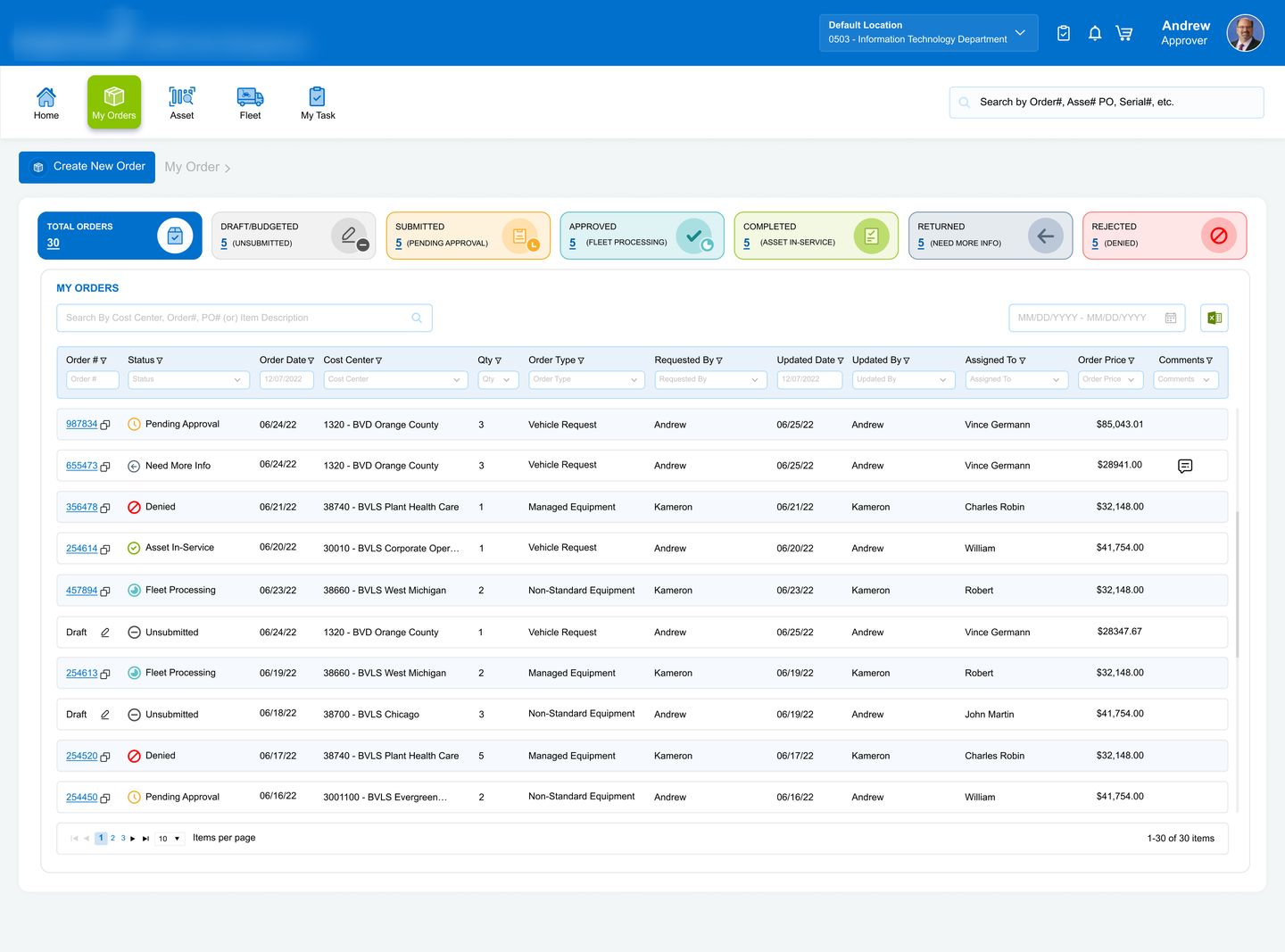The width and height of the screenshot is (1285, 952).
Task: Copy order number 987834 with the copy icon
Action: 105,425
